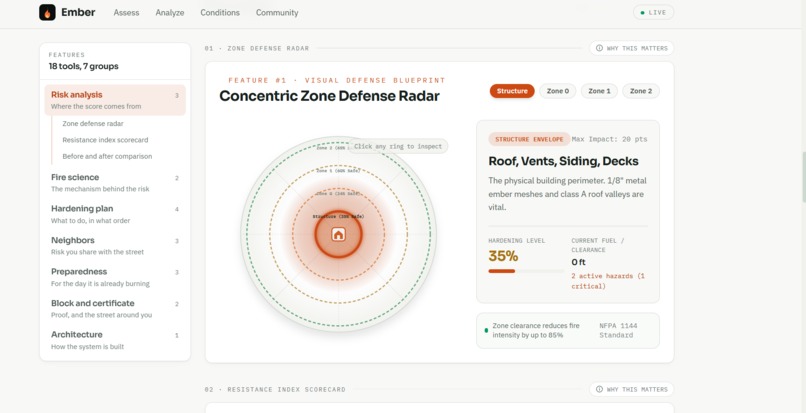Click the green dot in LIVE badge
The image size is (806, 413).
point(643,13)
